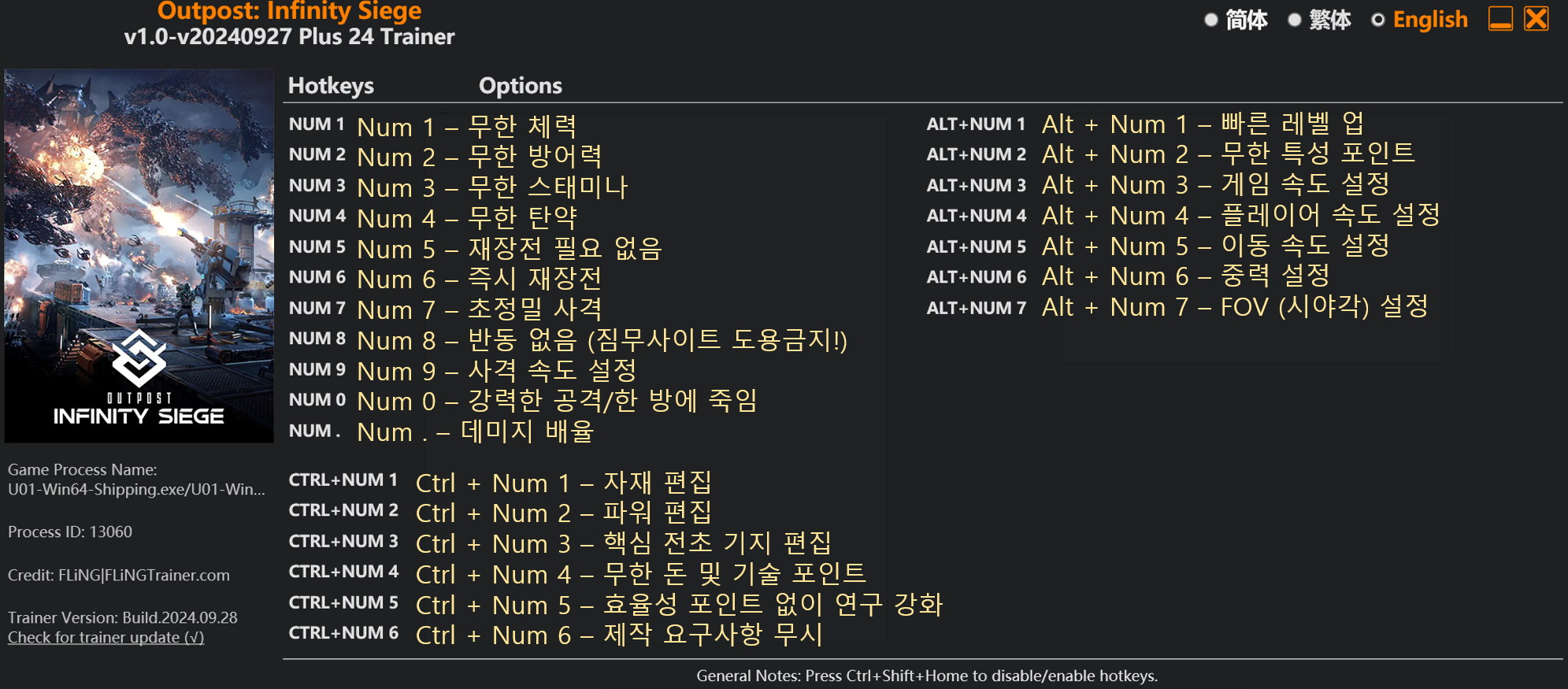Toggle Alt + Num 2 무한 특성 포인트

(x=1228, y=154)
